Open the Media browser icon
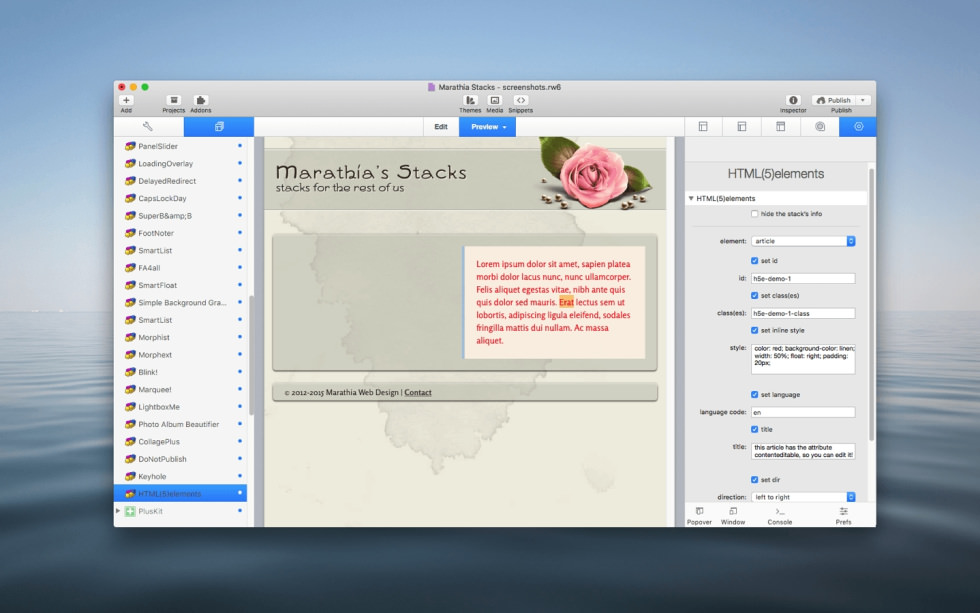 click(x=494, y=100)
